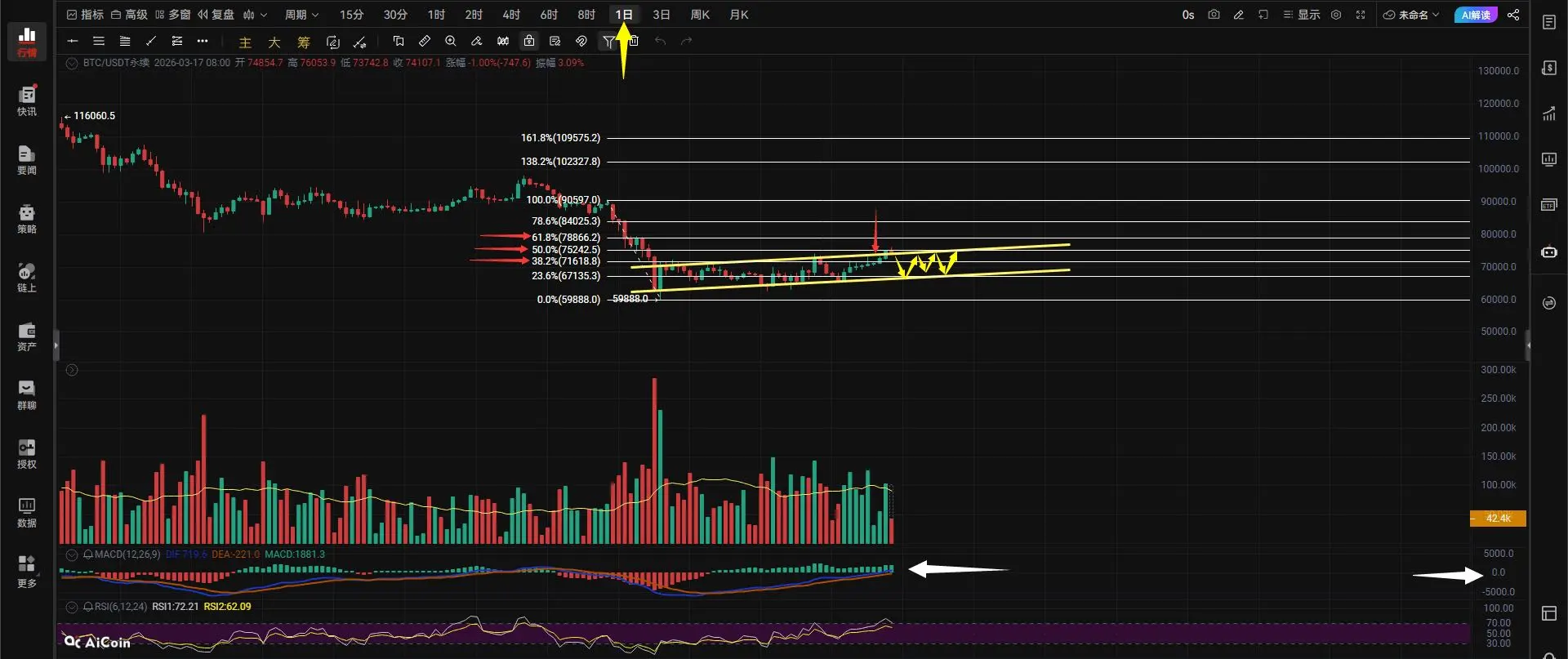Click the share icon
Viewport: 1568px width, 659px height.
point(1513,15)
